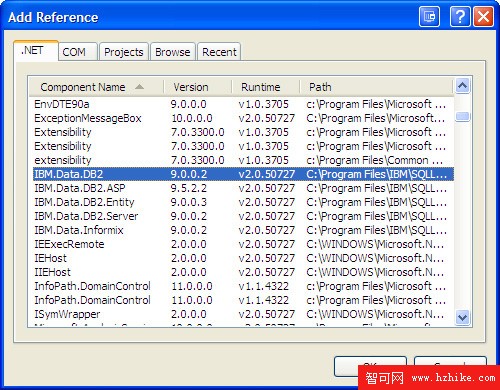Click the window dock icon in the title bar

429,16
